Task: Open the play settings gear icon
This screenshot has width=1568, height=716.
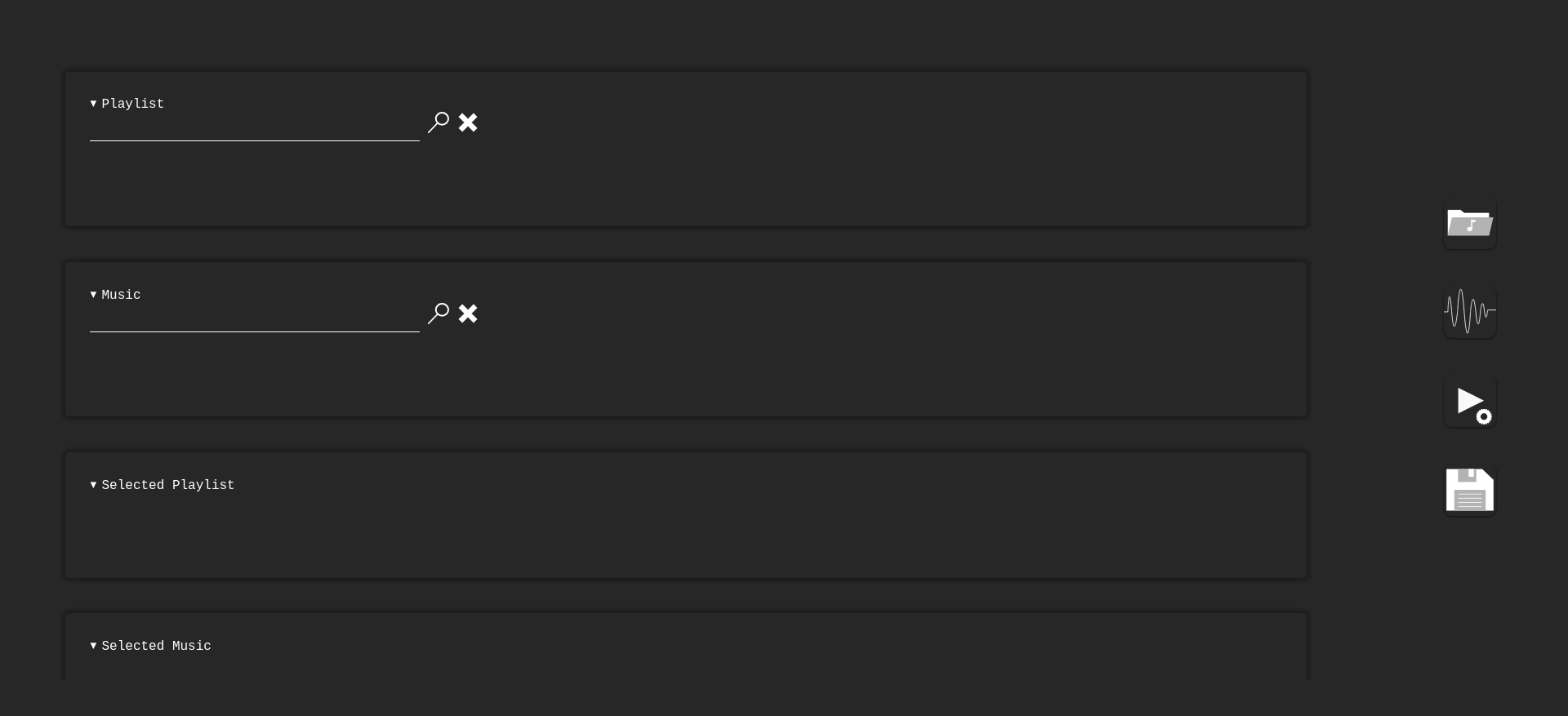Action: [x=1469, y=401]
